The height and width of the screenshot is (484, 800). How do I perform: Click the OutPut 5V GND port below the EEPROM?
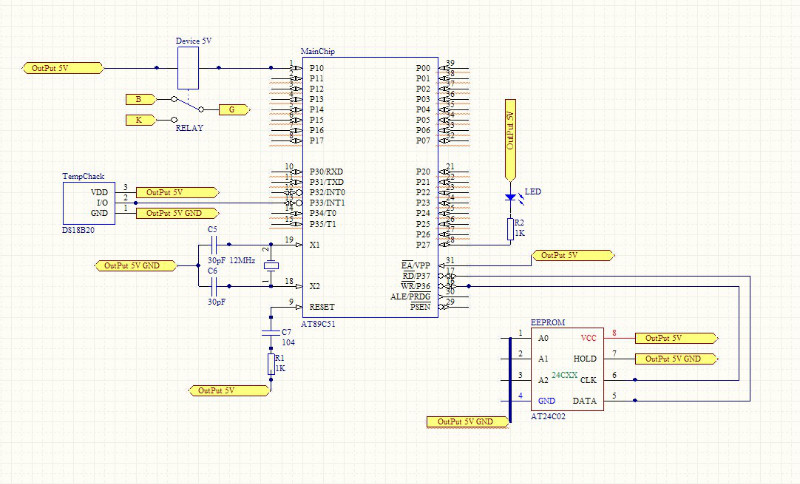(467, 422)
